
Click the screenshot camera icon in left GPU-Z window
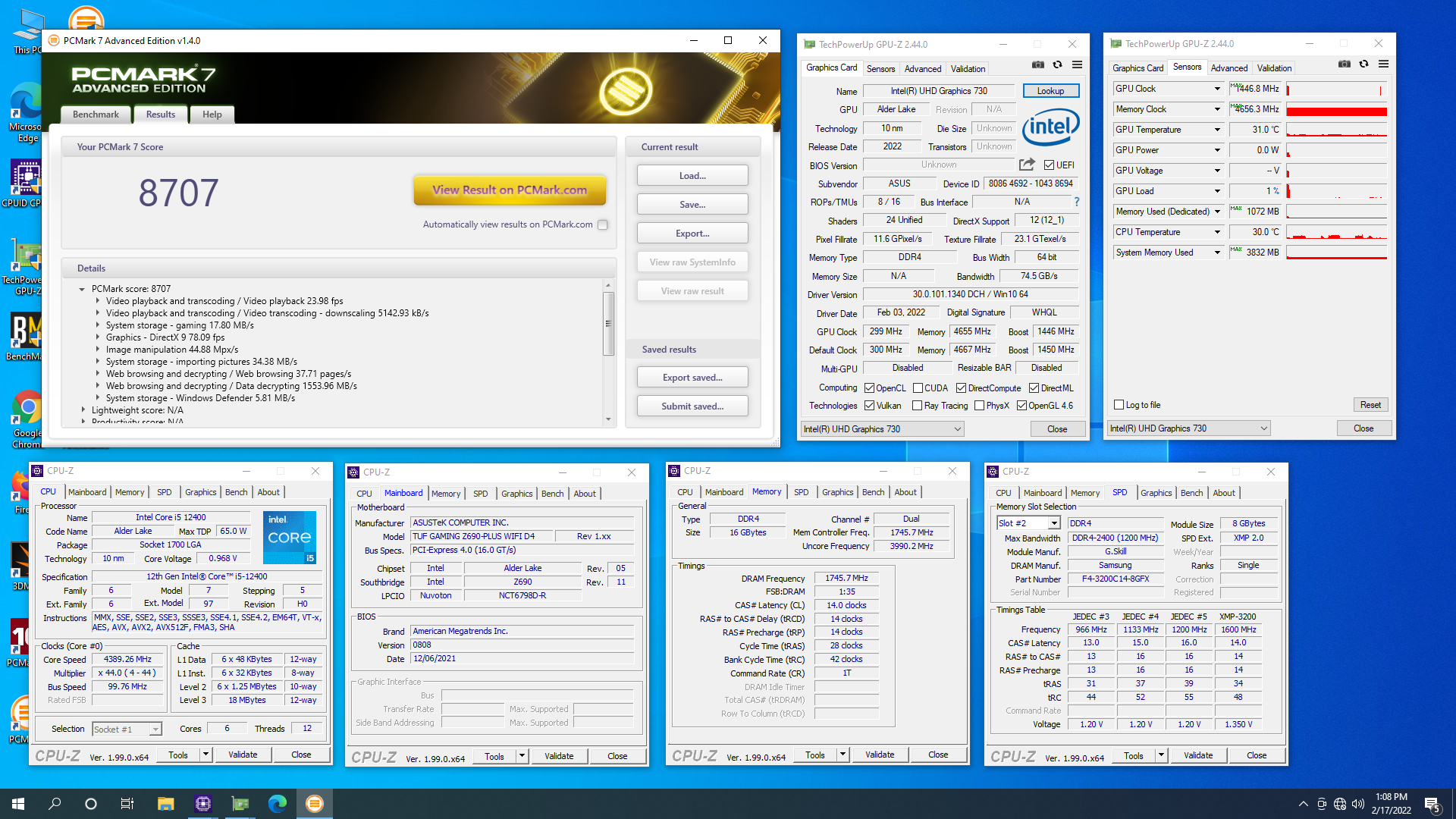point(1038,65)
